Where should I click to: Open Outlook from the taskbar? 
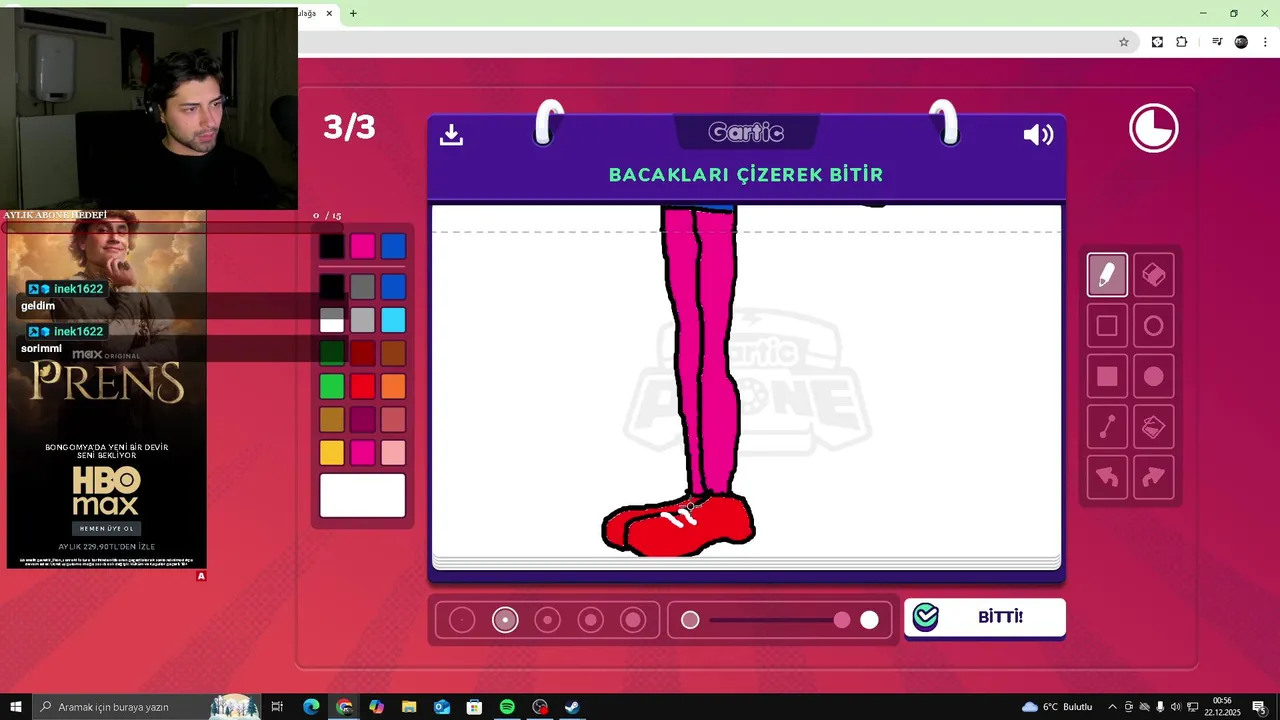pos(442,707)
